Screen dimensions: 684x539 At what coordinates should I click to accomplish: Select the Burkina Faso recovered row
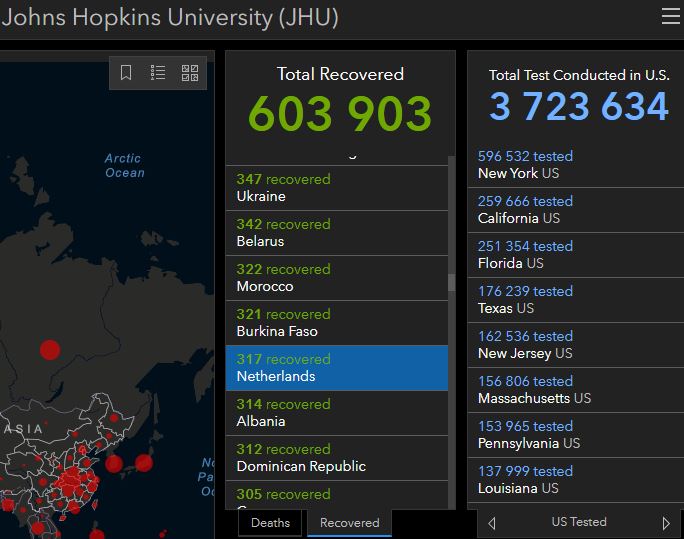pyautogui.click(x=337, y=323)
